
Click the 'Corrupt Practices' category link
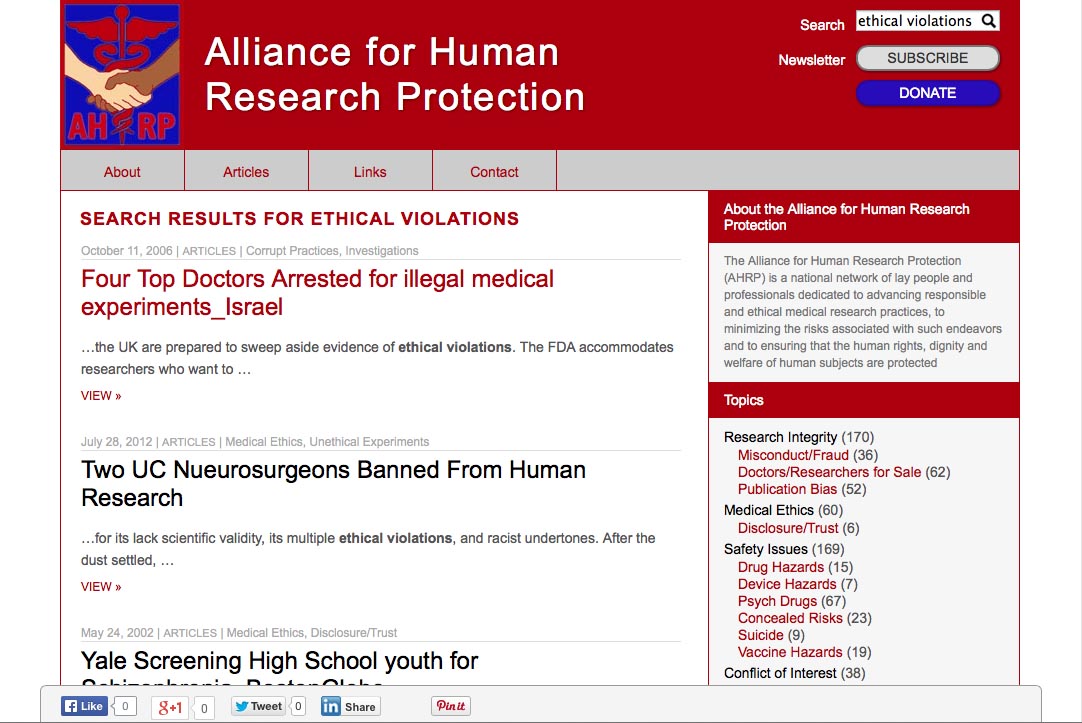(293, 250)
